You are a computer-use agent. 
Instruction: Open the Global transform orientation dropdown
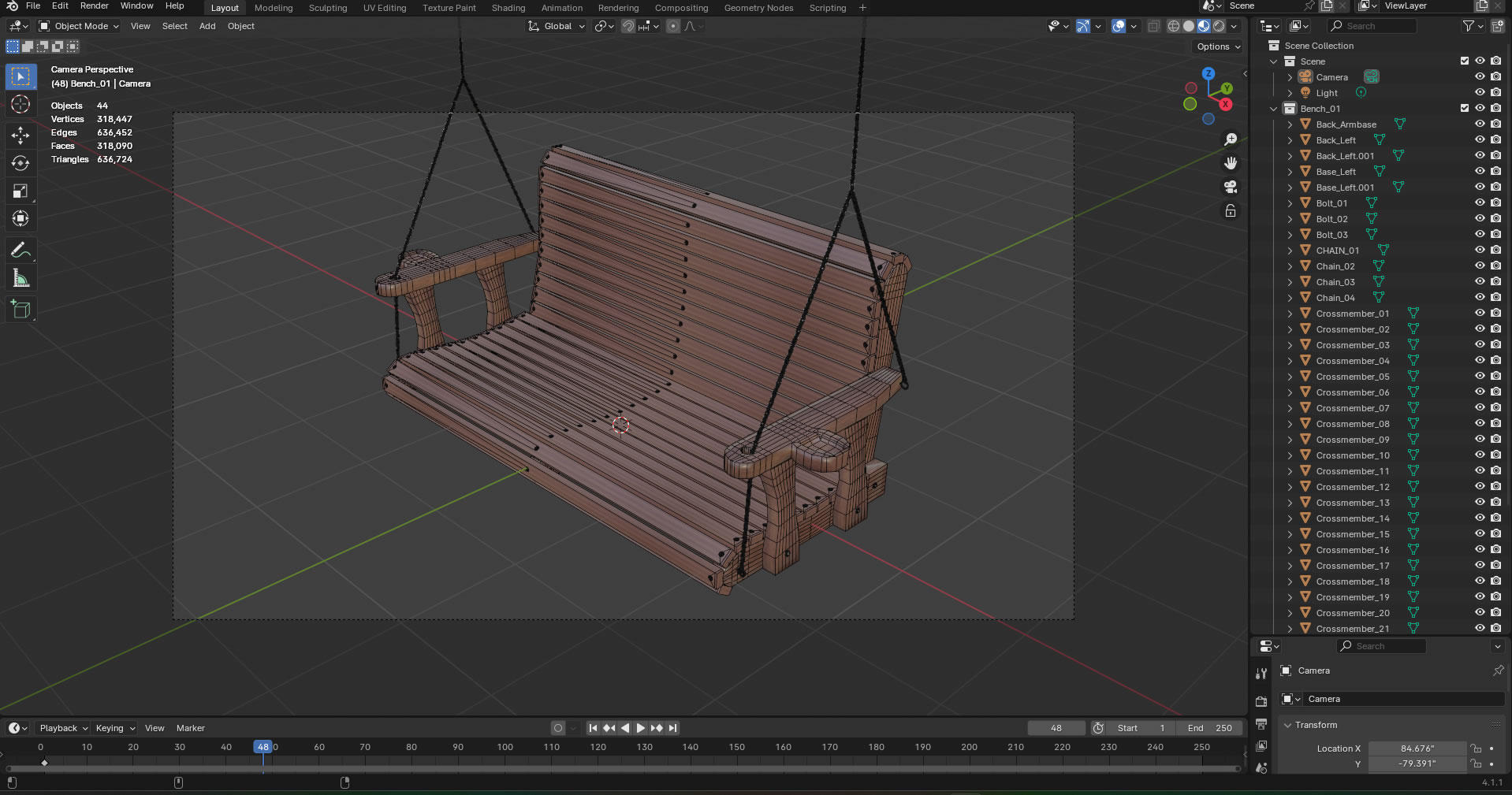click(x=557, y=26)
